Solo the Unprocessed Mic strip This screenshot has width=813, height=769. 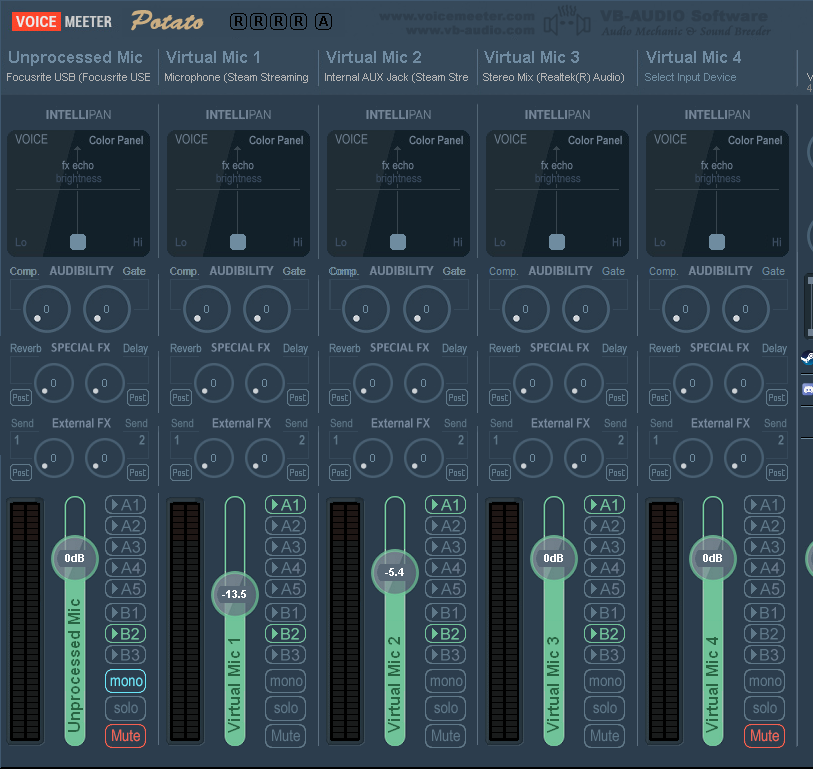tap(125, 708)
